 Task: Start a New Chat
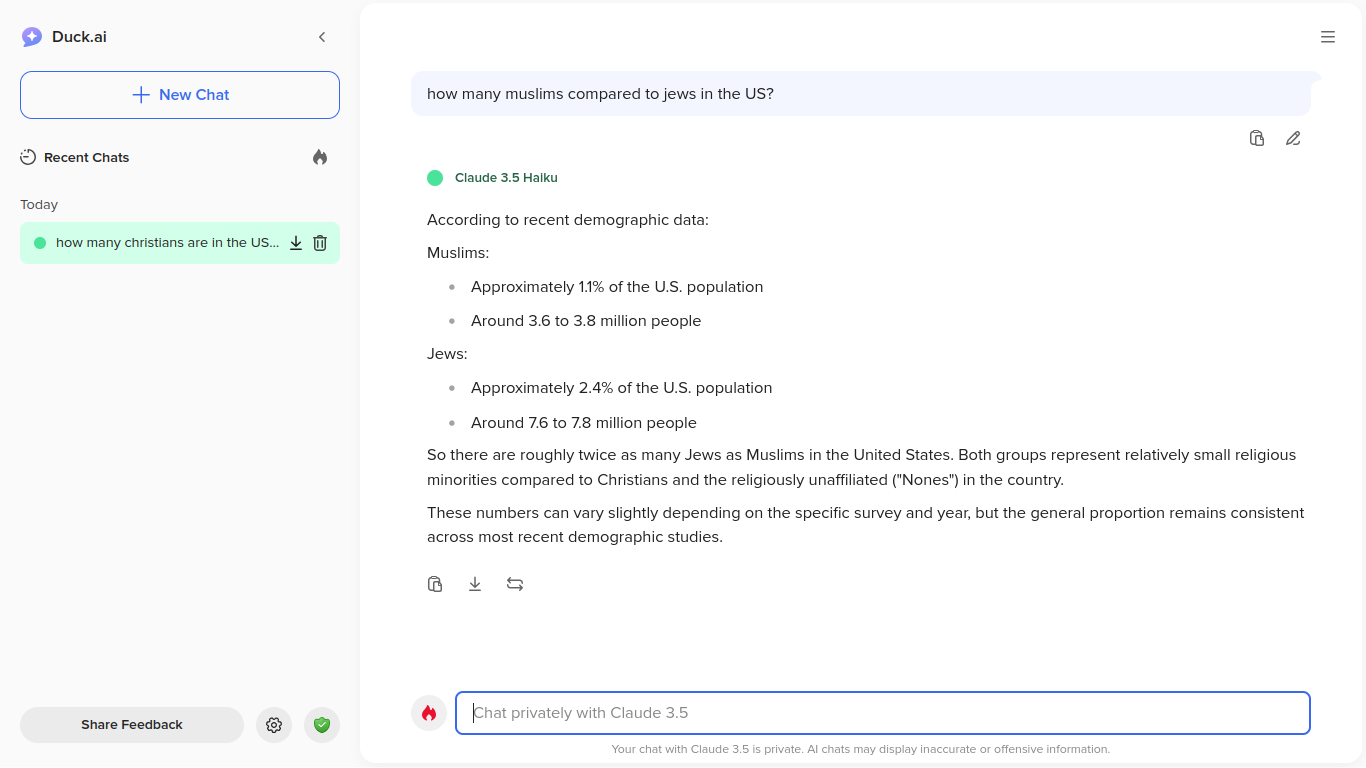point(180,95)
